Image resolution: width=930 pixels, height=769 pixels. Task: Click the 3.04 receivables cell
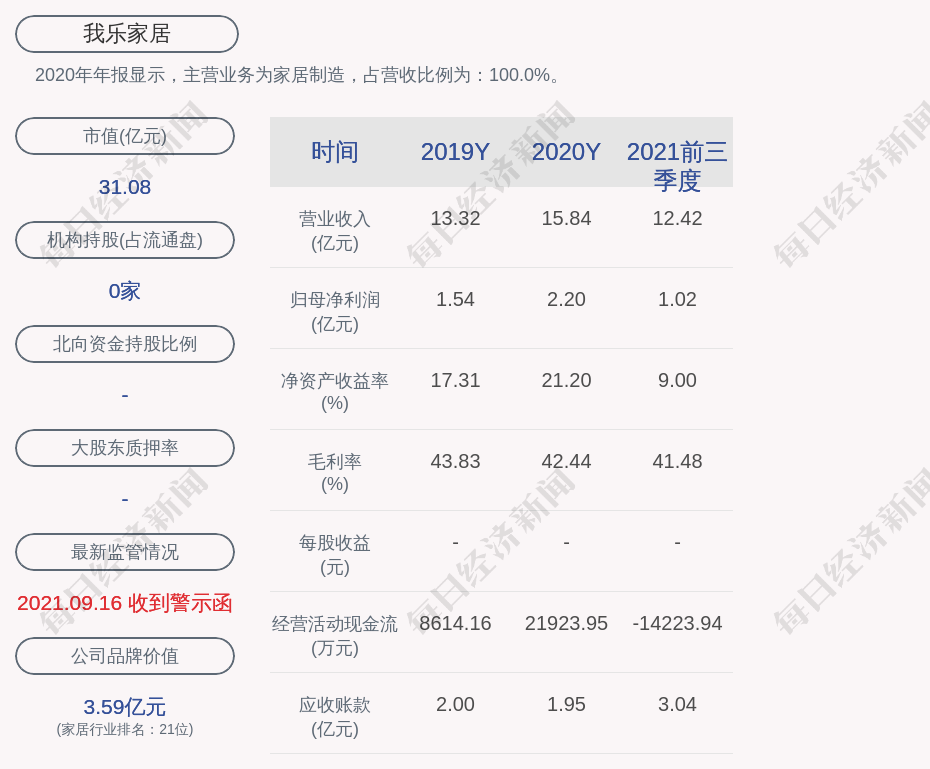tap(677, 704)
